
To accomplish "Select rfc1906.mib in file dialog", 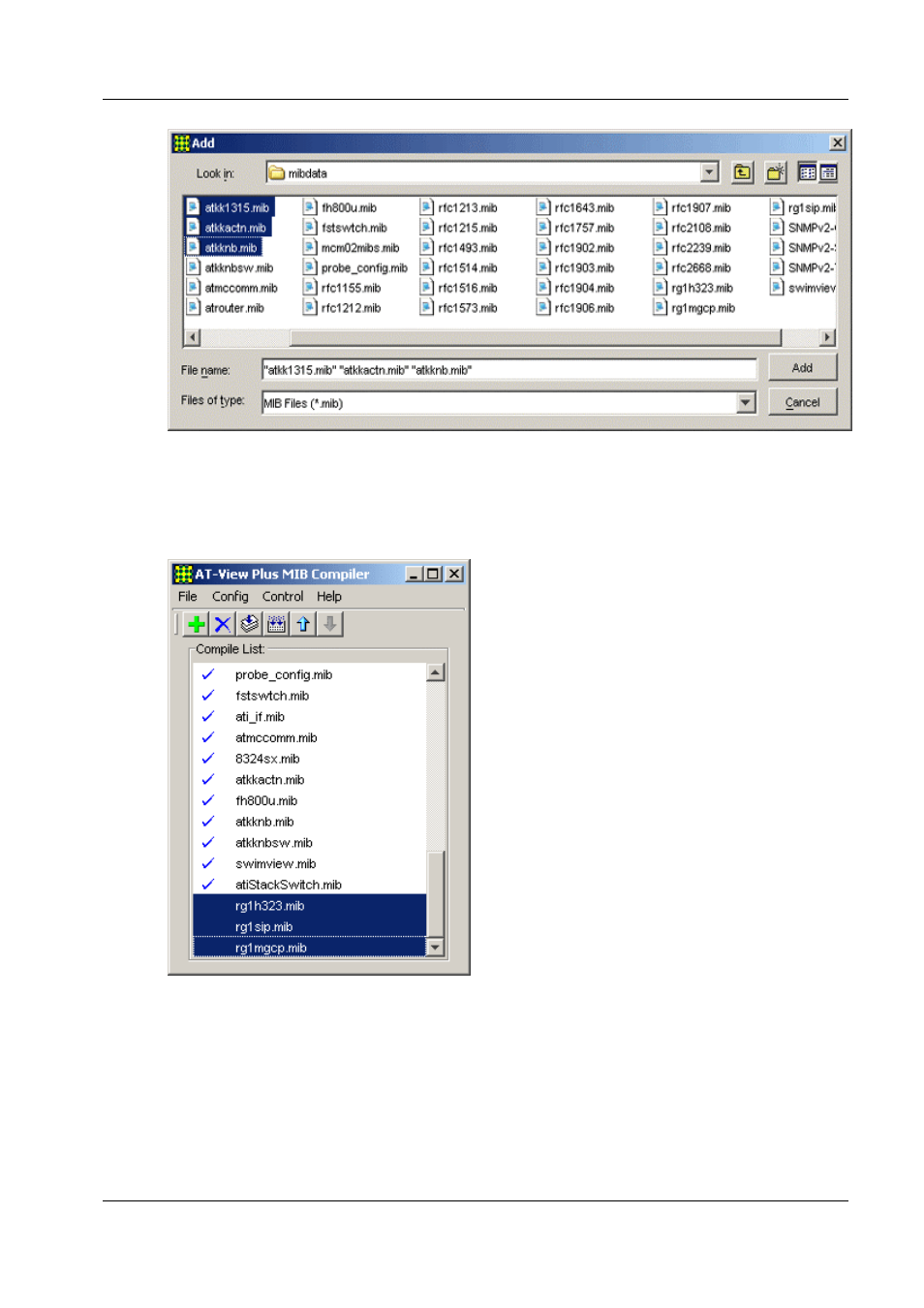I will click(584, 308).
